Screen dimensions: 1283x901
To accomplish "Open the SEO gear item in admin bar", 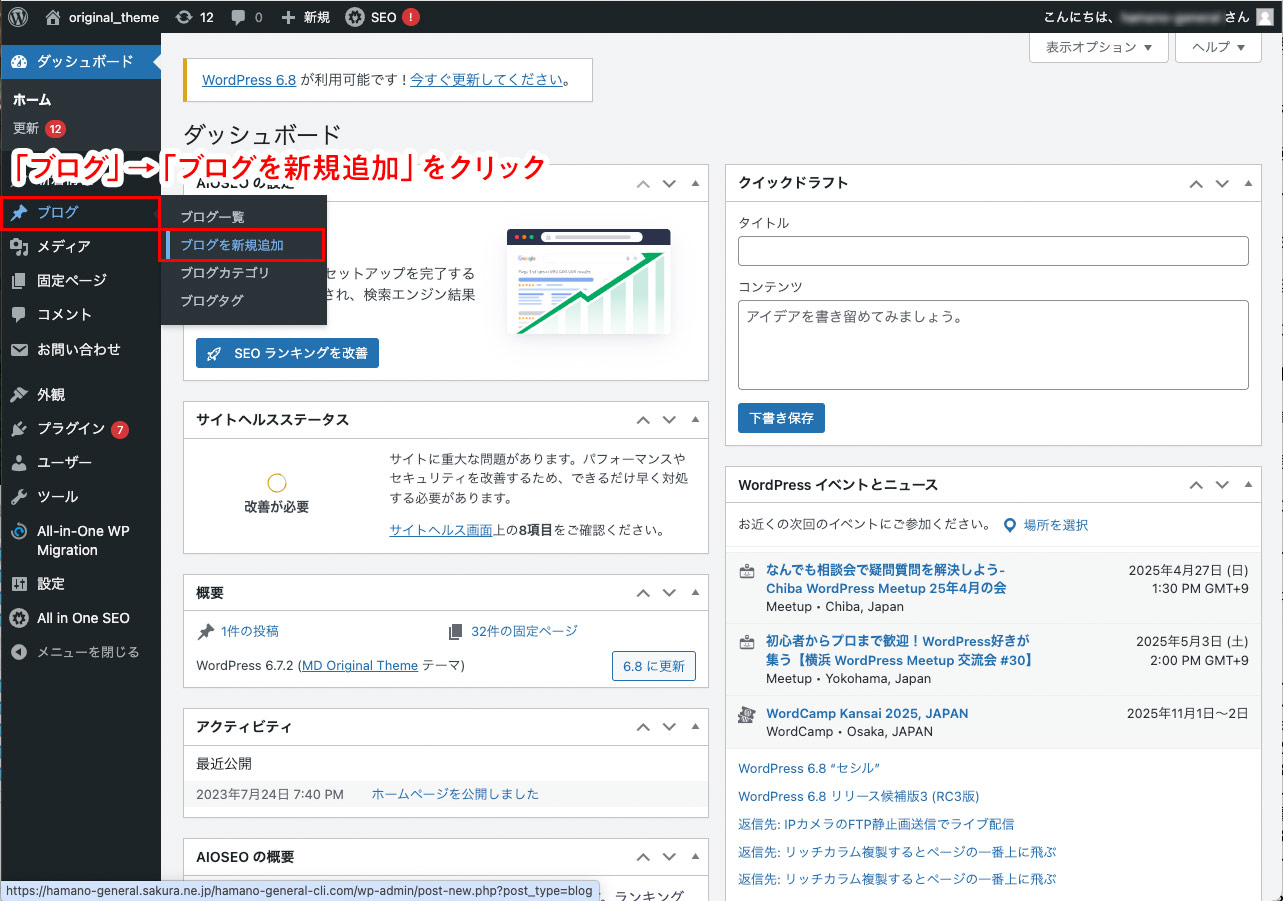I will pyautogui.click(x=382, y=16).
